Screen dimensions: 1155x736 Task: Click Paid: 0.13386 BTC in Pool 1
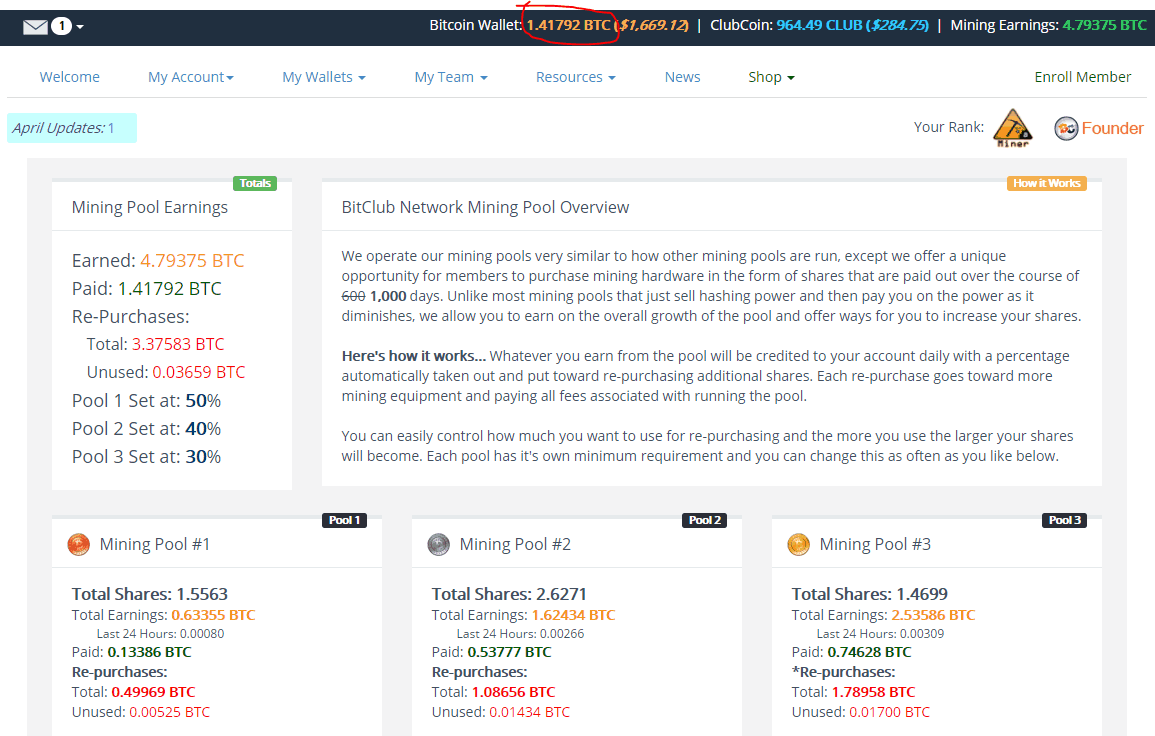point(131,652)
